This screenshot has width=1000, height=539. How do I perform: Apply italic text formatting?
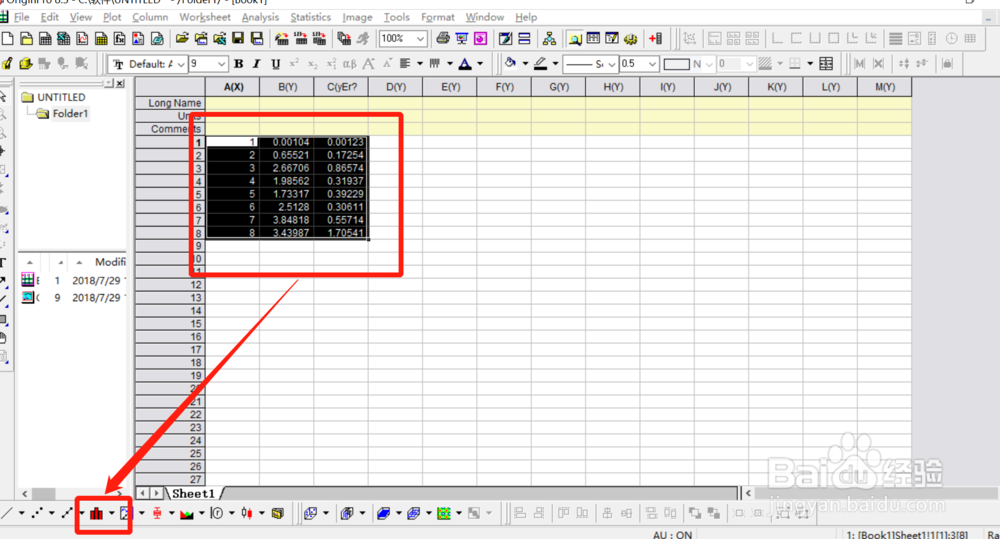tap(256, 64)
